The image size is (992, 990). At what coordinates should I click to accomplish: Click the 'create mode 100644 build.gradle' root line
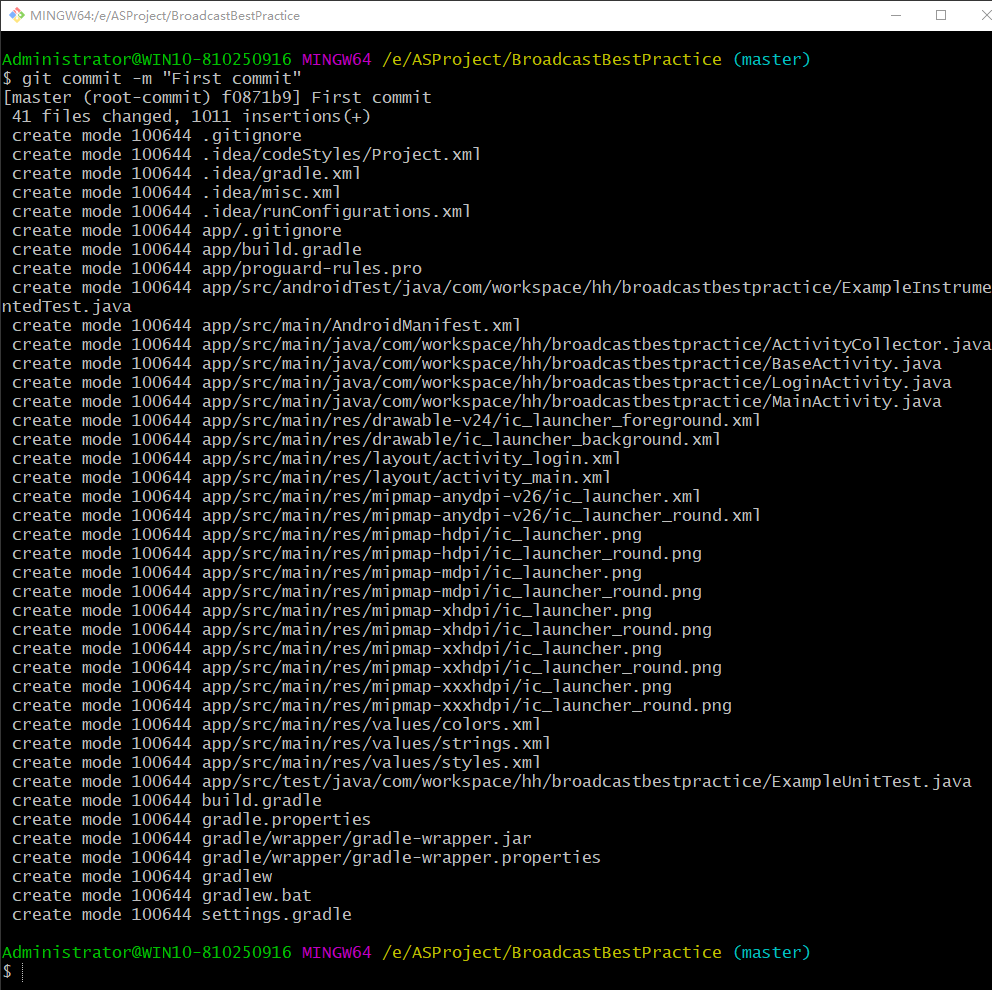(x=167, y=800)
